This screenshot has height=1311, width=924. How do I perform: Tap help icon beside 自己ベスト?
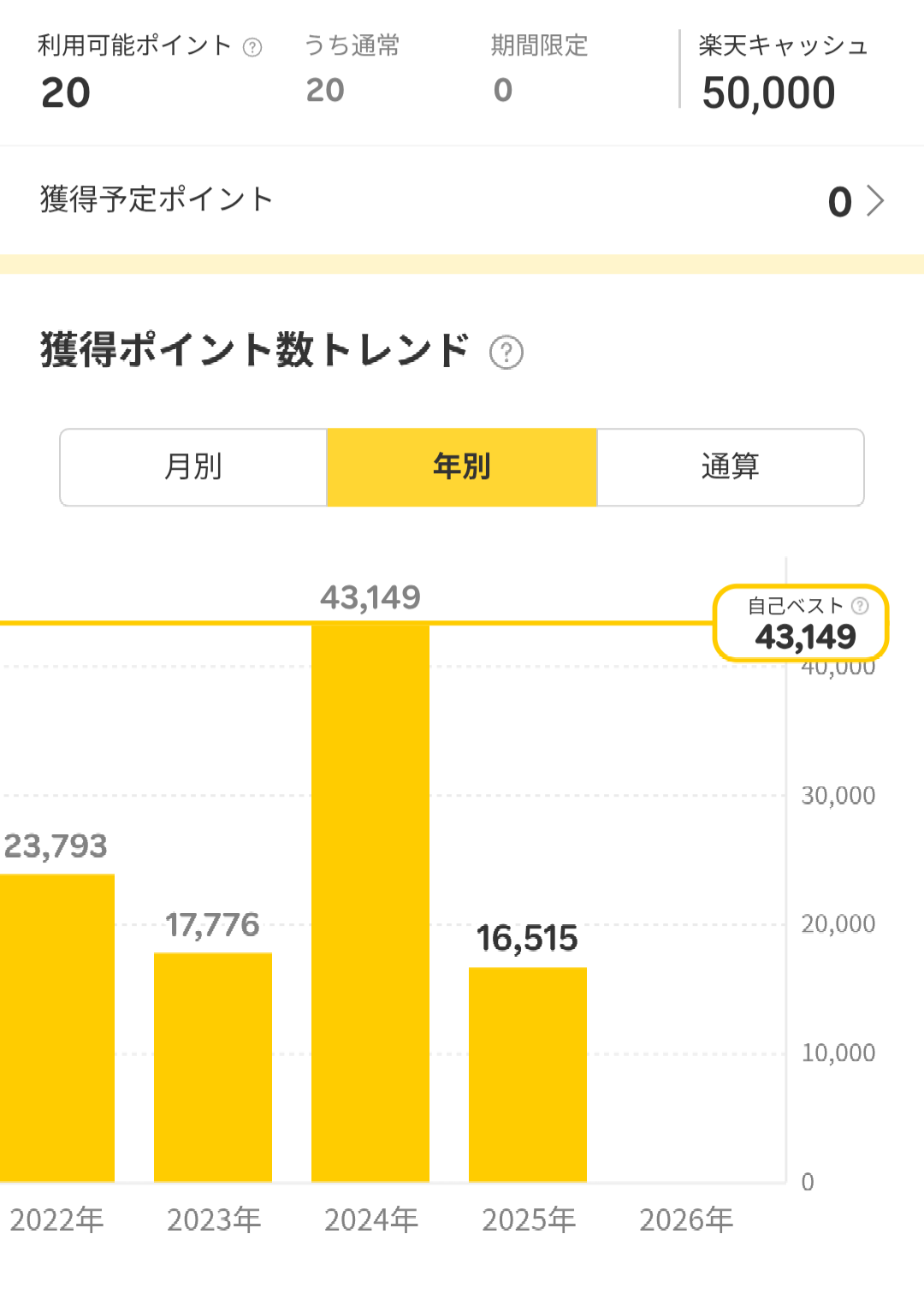click(860, 606)
